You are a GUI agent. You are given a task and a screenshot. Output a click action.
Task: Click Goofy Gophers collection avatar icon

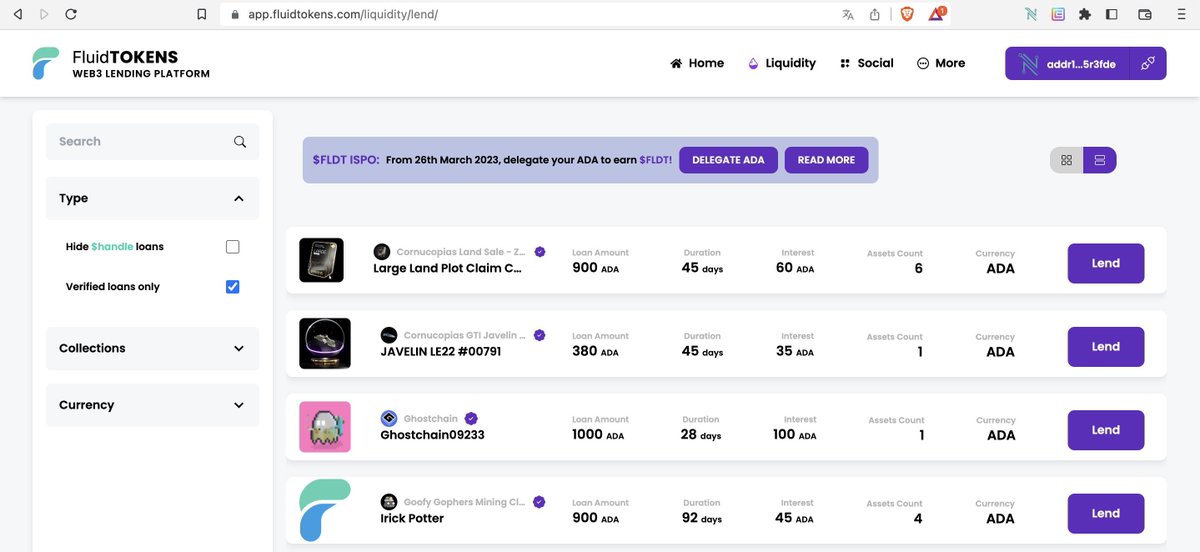point(389,502)
